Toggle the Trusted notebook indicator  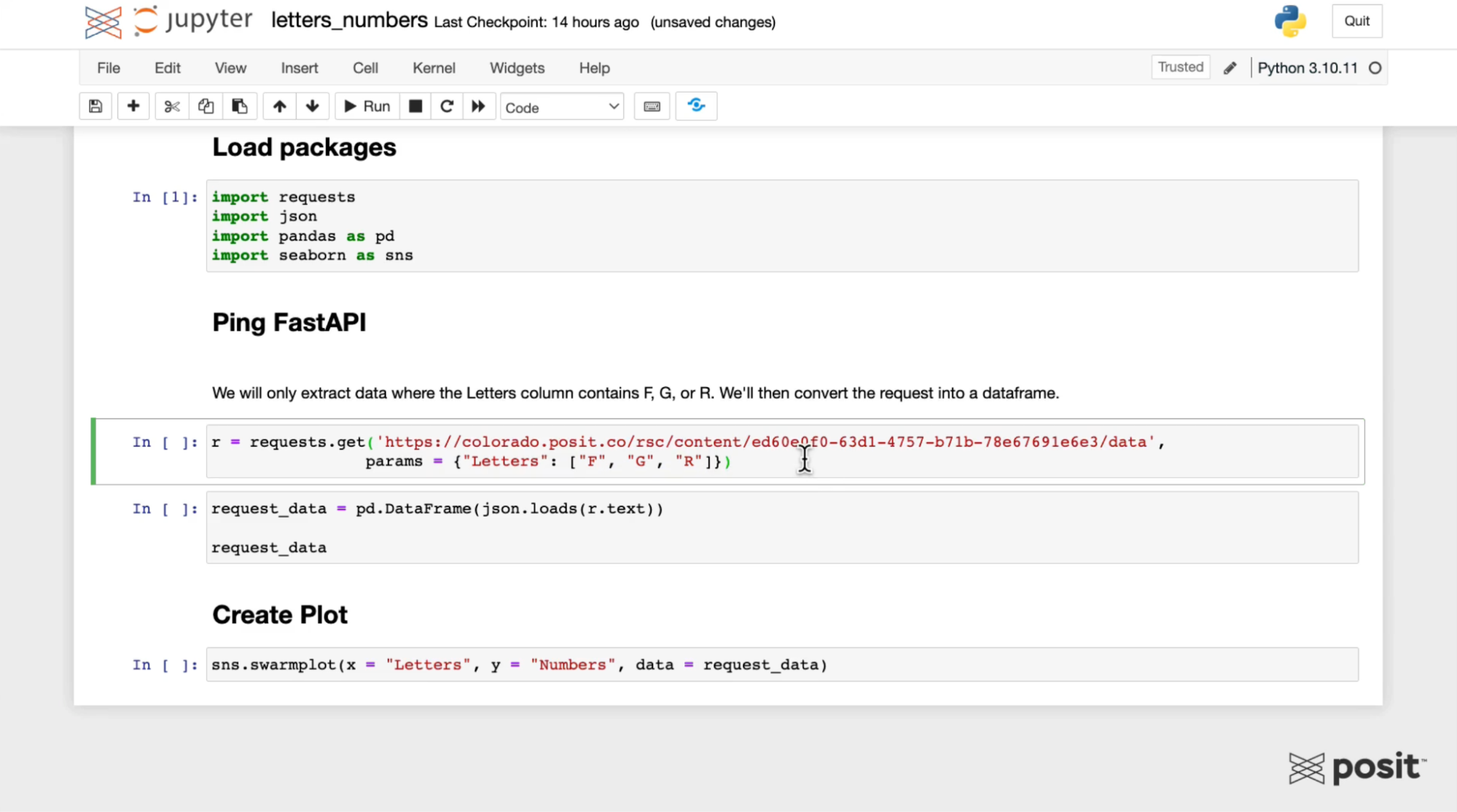tap(1180, 67)
